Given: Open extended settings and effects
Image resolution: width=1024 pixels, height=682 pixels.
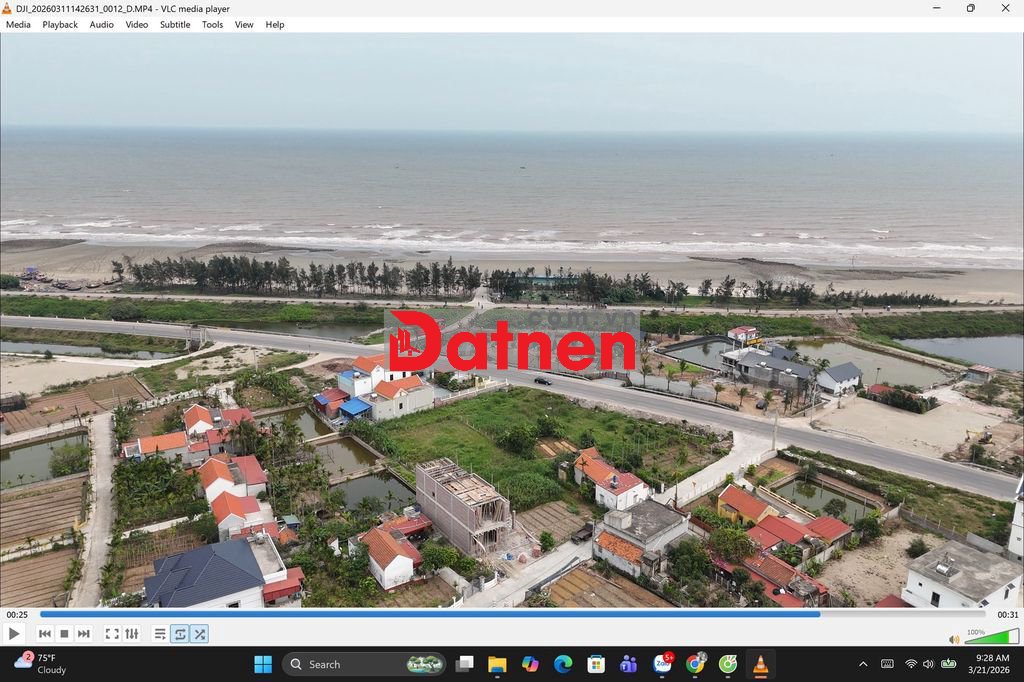Looking at the screenshot, I should [x=131, y=634].
